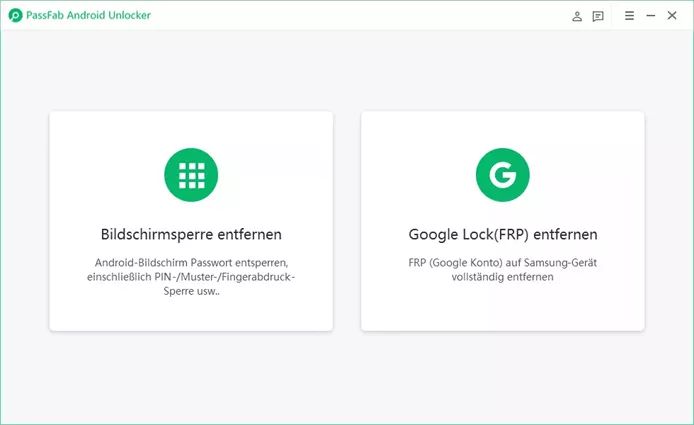Click the vollständig entfernen text line
This screenshot has width=694, height=425.
[502, 277]
